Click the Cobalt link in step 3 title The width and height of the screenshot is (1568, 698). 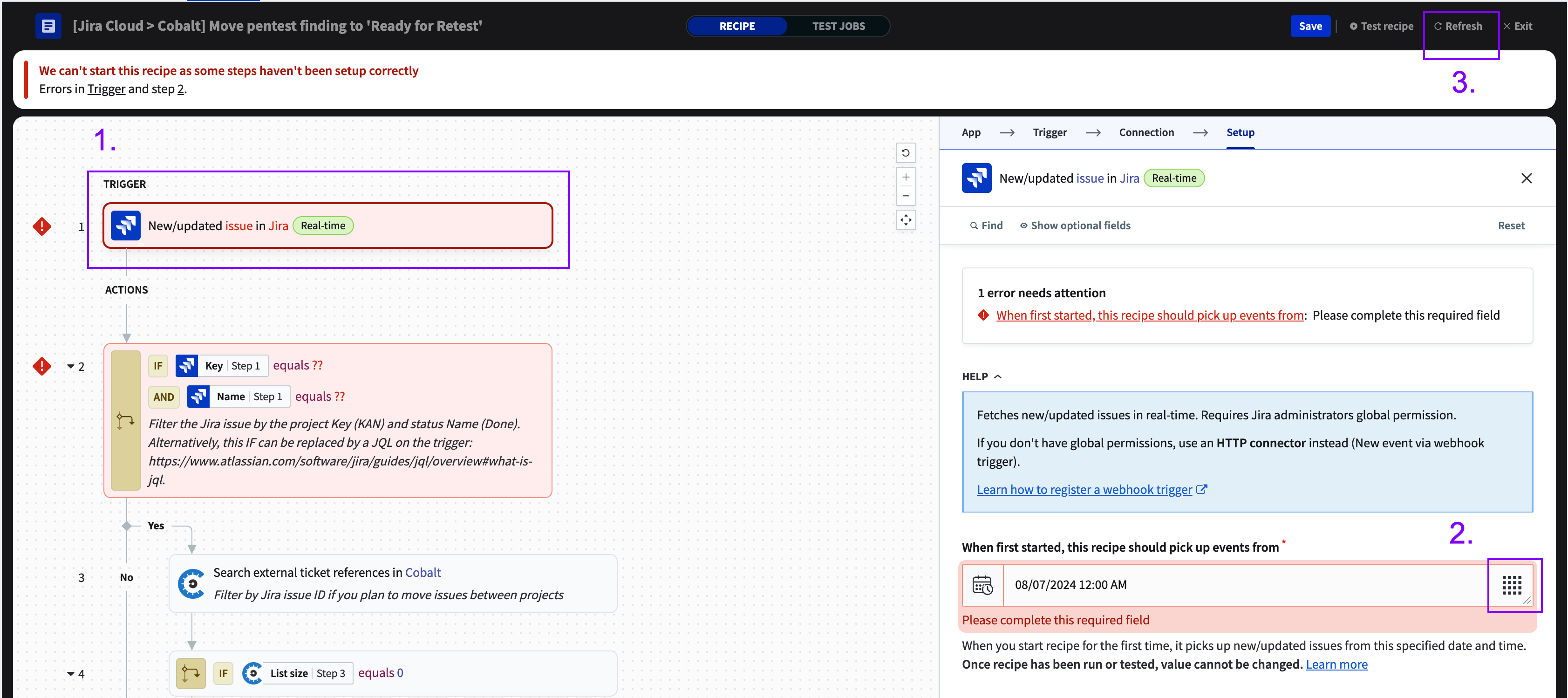[423, 573]
